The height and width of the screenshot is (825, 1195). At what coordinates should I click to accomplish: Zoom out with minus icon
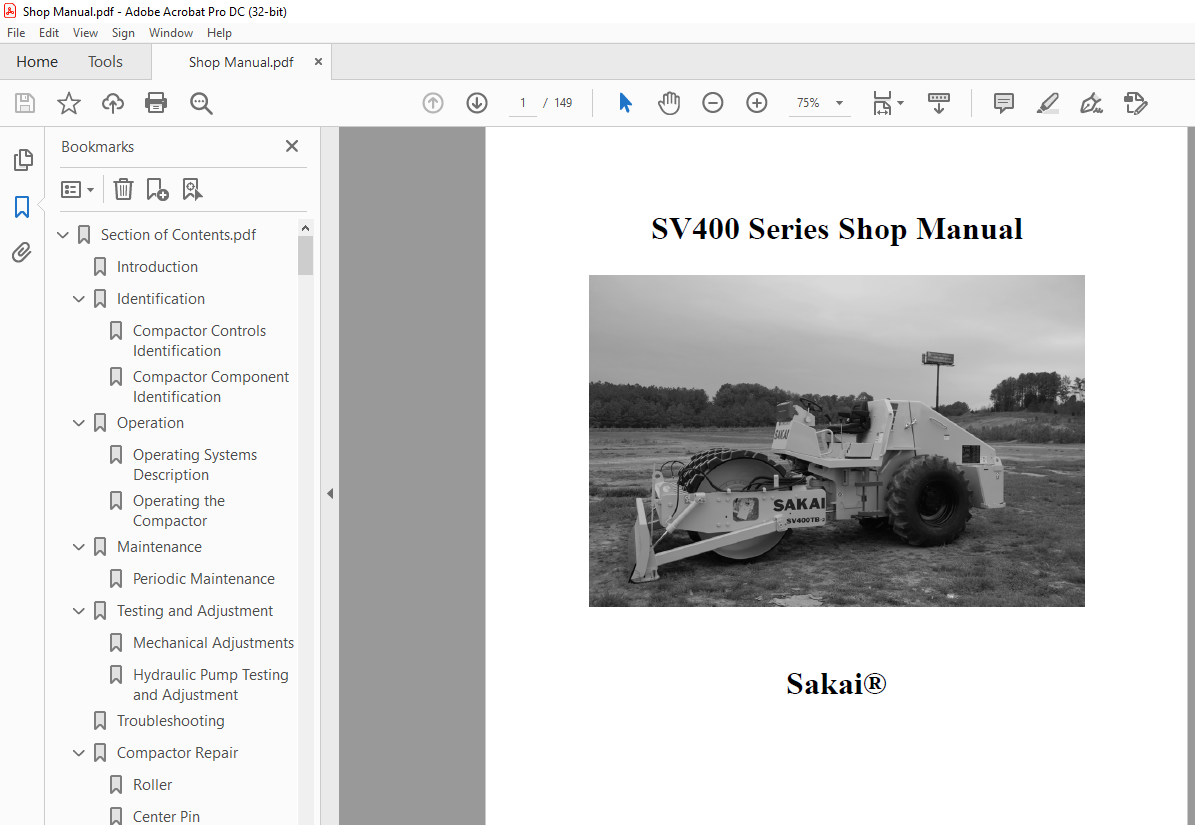coord(713,103)
